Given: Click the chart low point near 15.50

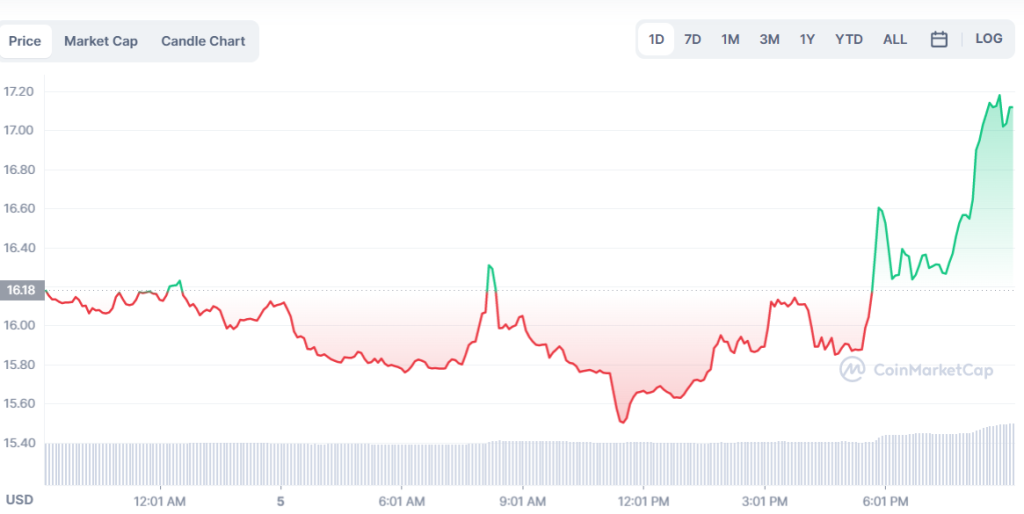Looking at the screenshot, I should (x=622, y=422).
